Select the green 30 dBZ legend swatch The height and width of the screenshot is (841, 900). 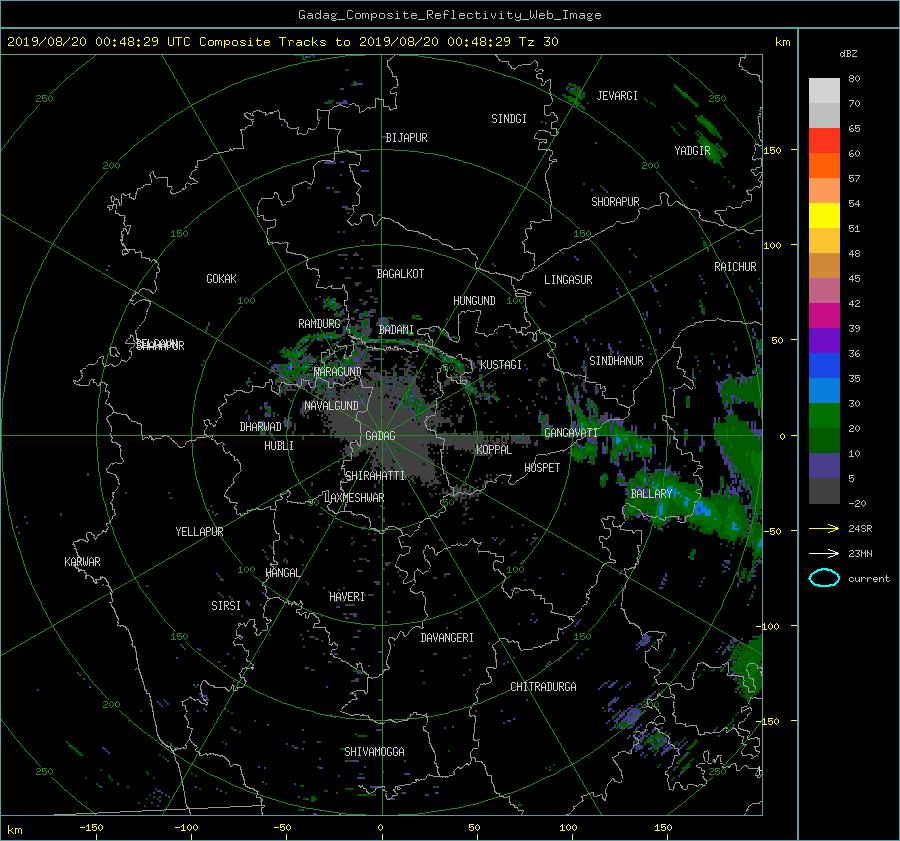[x=824, y=415]
